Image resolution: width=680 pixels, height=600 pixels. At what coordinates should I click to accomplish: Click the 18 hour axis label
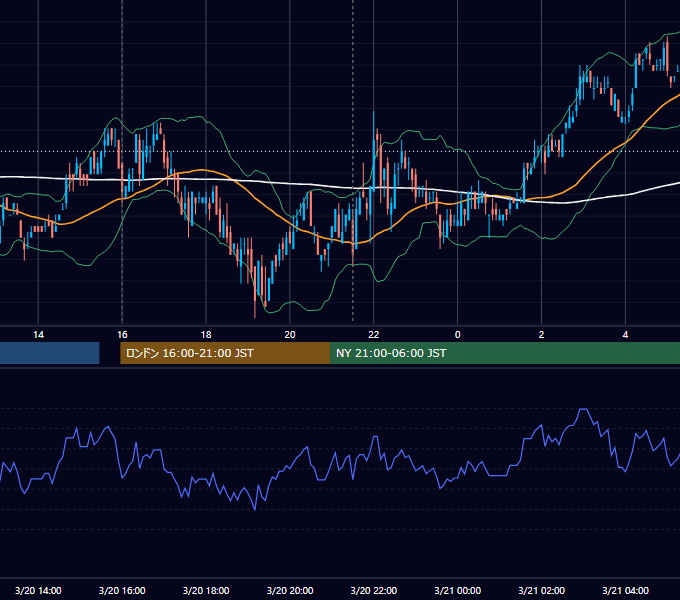tap(206, 335)
